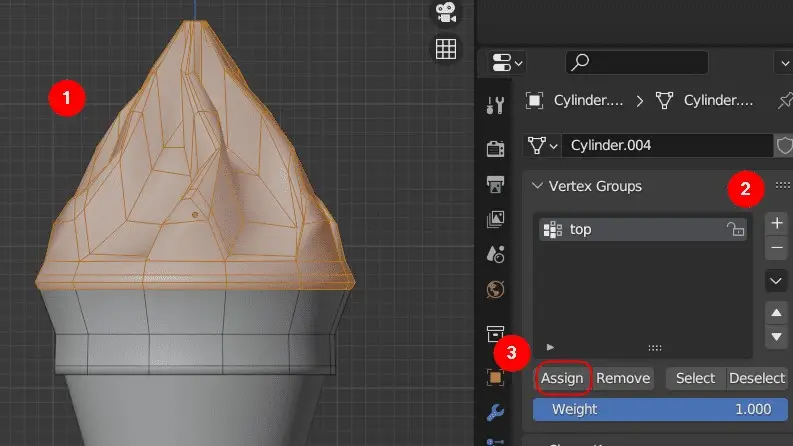Viewport: 793px width, 446px height.
Task: Click the Remove button
Action: tap(623, 378)
